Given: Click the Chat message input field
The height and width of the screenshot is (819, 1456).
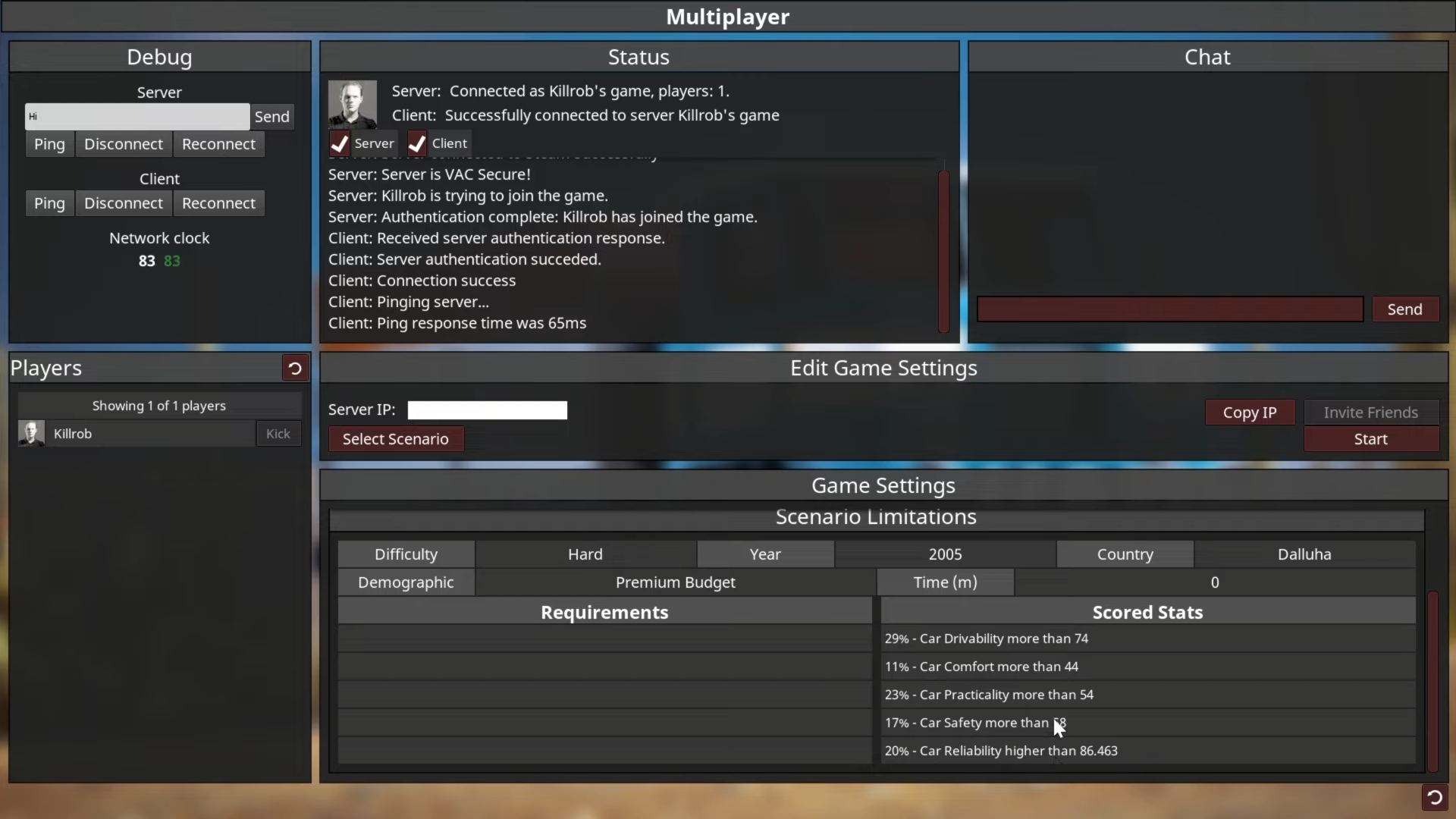Looking at the screenshot, I should click(1169, 309).
